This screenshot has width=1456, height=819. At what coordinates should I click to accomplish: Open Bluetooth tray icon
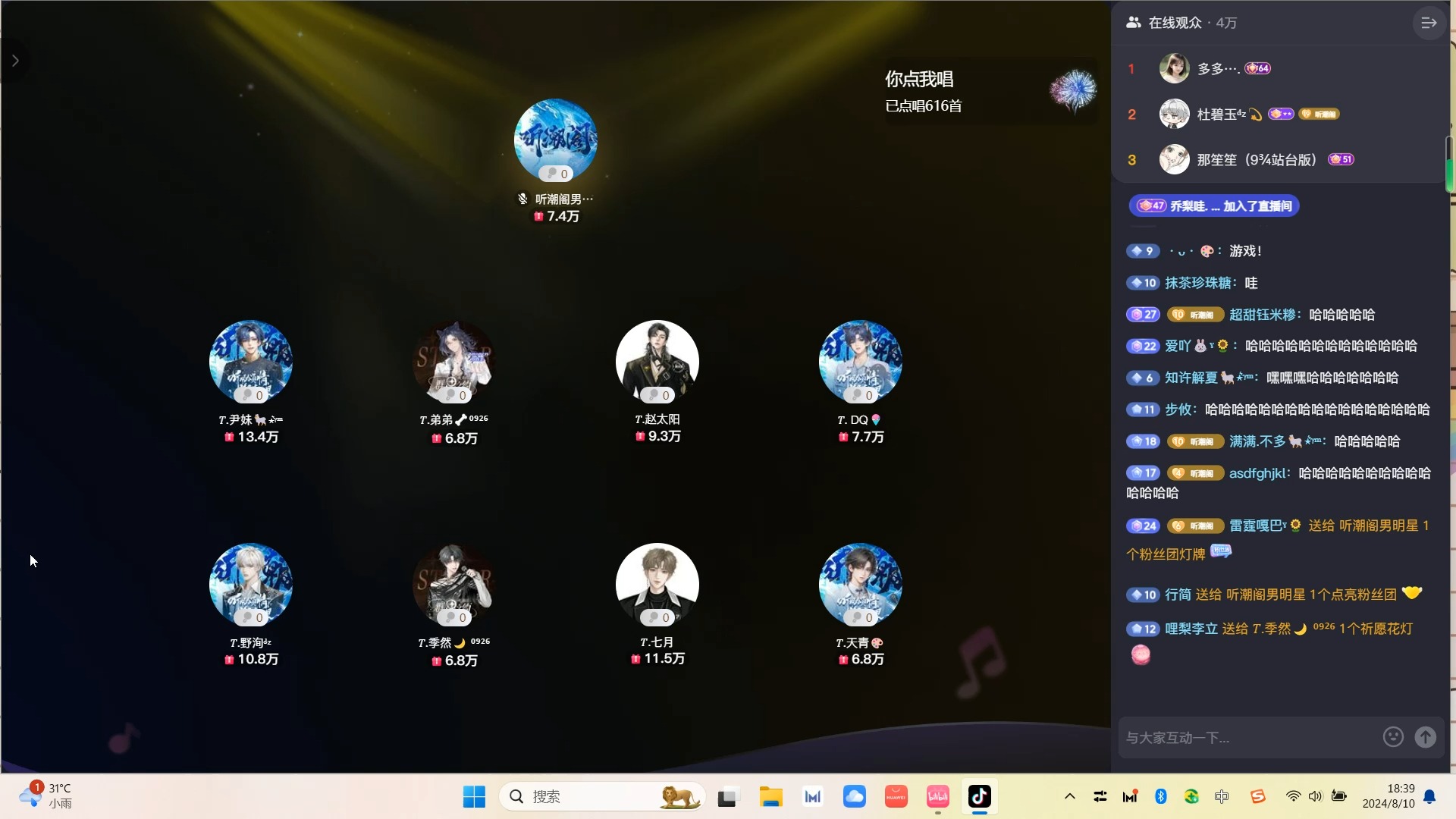pos(1161,796)
